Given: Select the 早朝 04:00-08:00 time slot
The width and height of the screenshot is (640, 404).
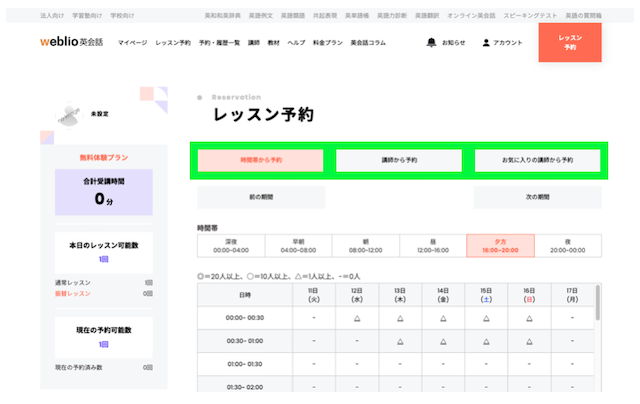Looking at the screenshot, I should tap(298, 246).
